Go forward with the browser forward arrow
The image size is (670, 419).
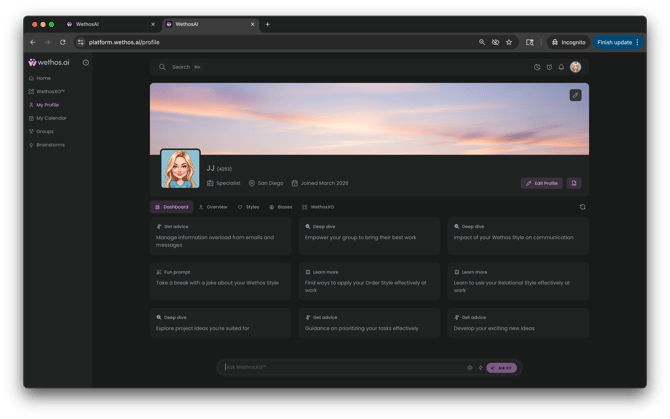pyautogui.click(x=47, y=42)
